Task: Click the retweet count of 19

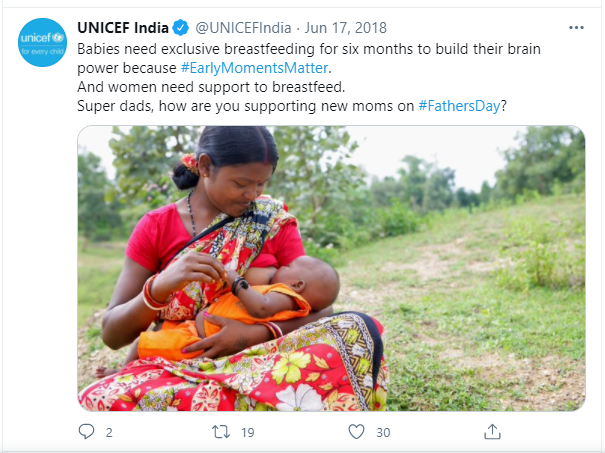Action: pyautogui.click(x=245, y=432)
